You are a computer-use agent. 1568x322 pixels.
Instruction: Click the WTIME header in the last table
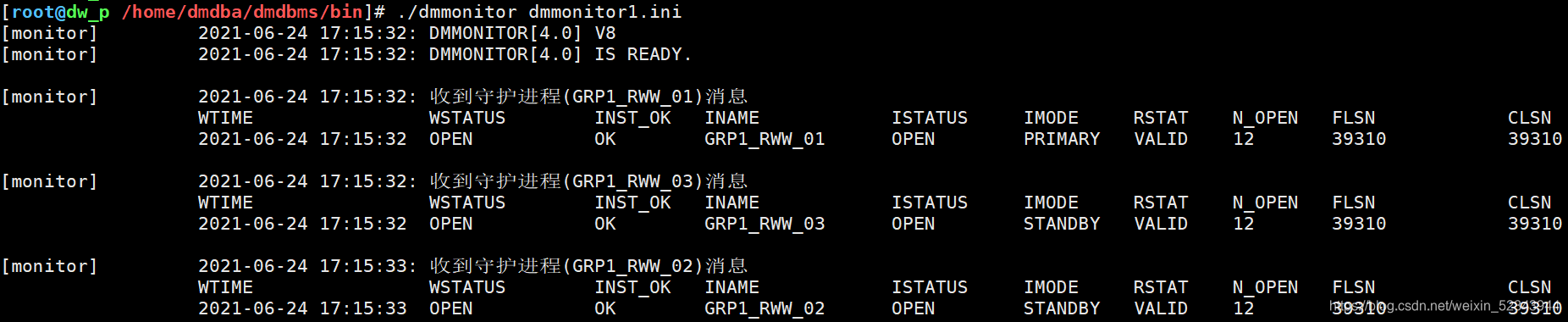tap(225, 287)
